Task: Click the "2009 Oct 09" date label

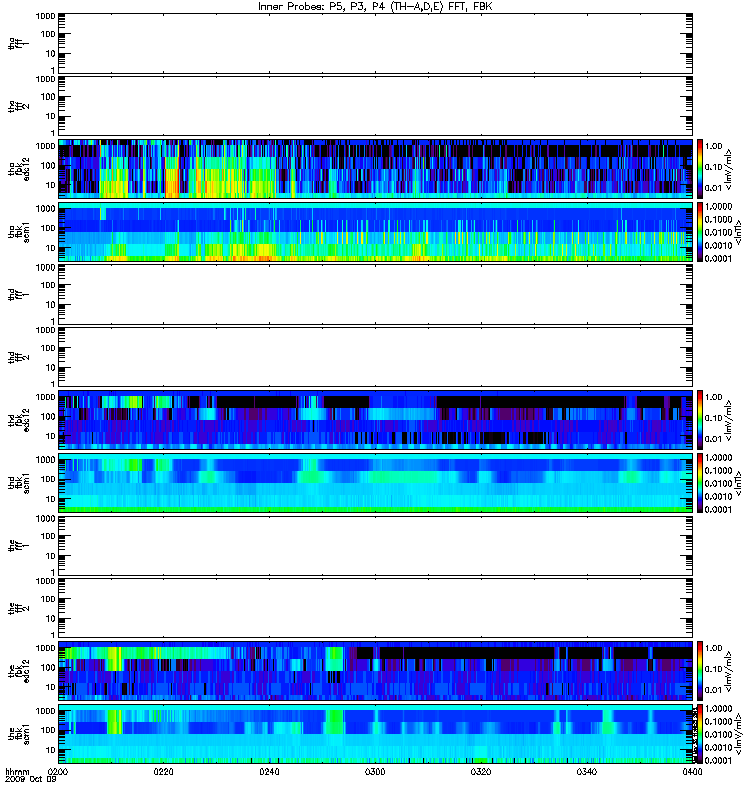Action: (x=30, y=780)
